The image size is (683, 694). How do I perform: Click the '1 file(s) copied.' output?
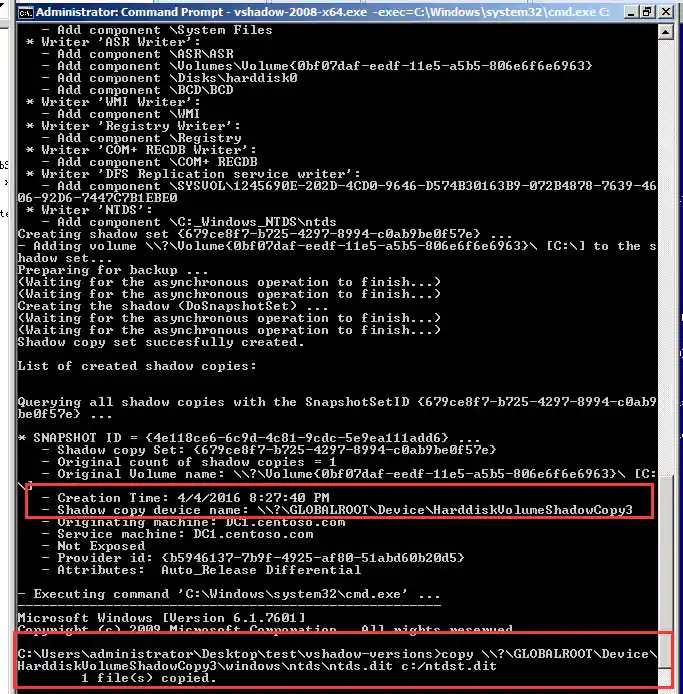(x=149, y=678)
